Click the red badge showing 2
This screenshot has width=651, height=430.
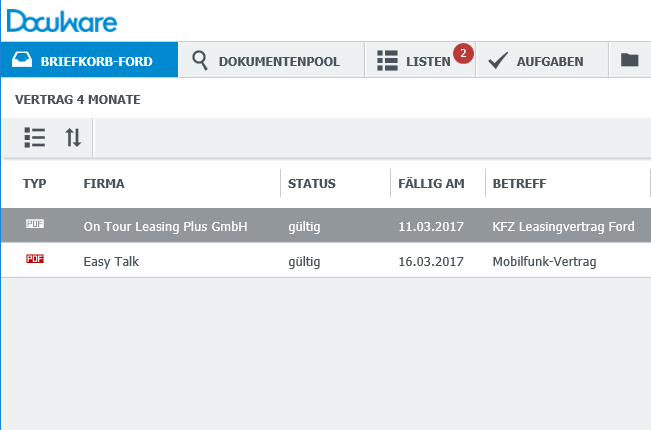coord(463,54)
